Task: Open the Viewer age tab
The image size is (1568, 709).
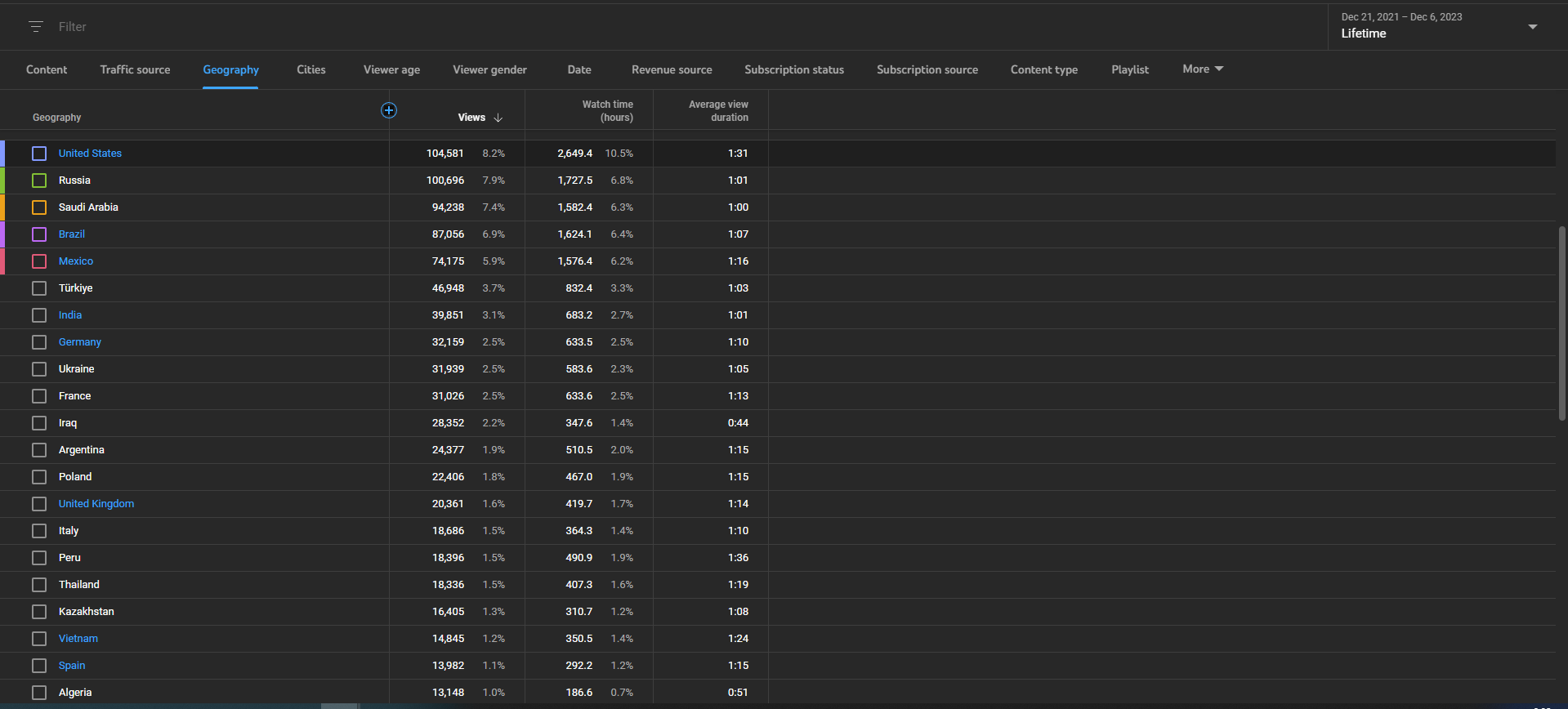Action: [391, 70]
